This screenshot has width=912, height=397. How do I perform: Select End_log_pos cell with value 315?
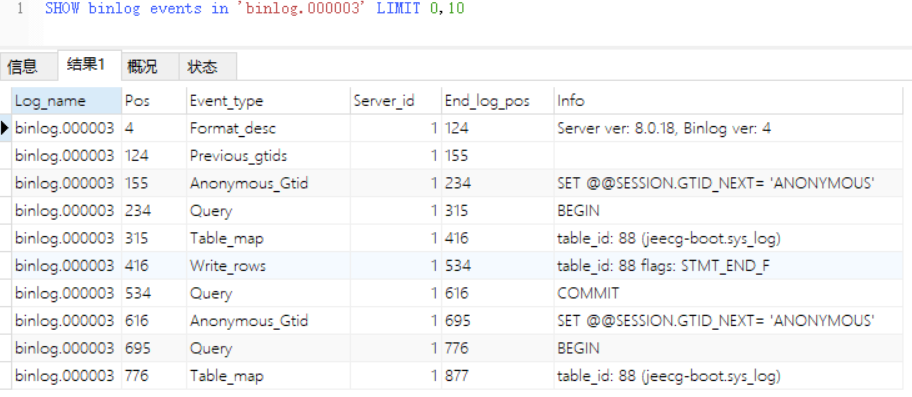coord(497,210)
